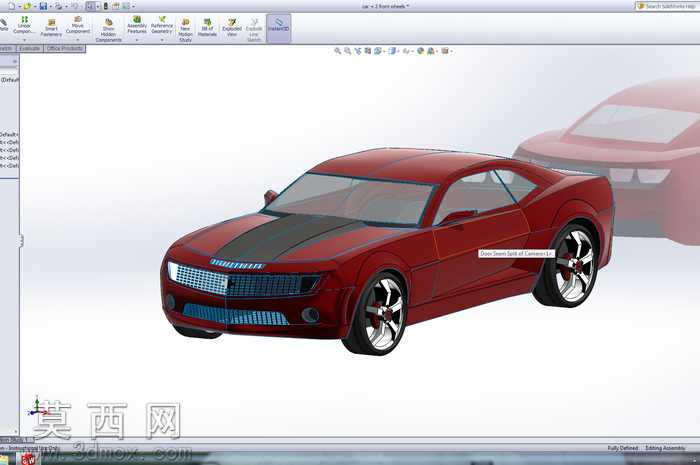Open dropdown arrow beside Open folder
700x465 pixels.
pos(35,7)
